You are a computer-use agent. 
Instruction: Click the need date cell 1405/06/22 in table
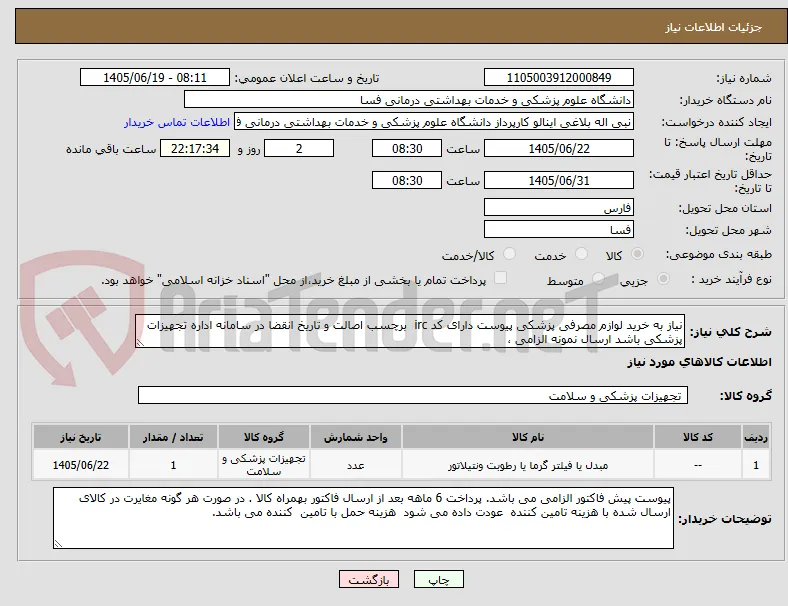[81, 465]
